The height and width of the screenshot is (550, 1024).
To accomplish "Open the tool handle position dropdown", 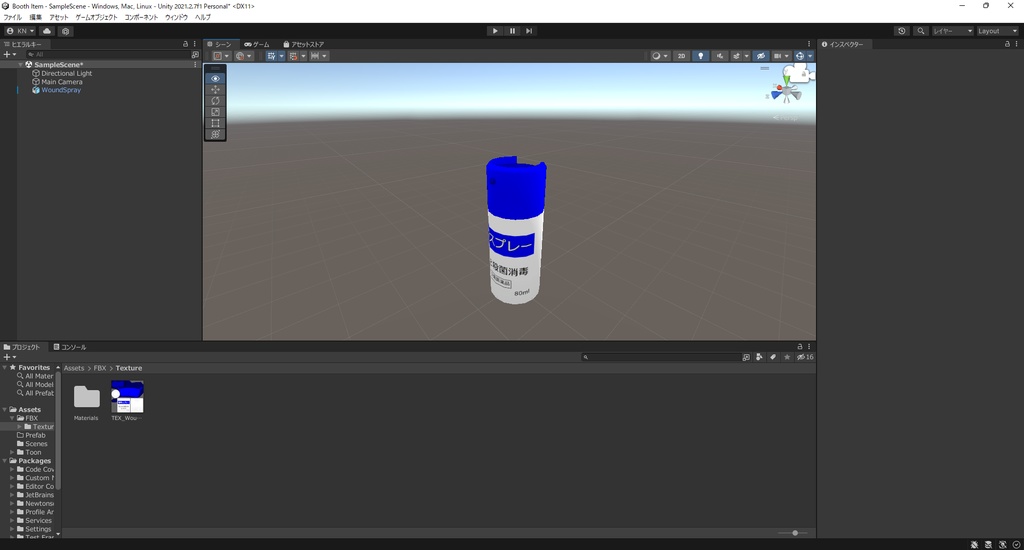I will tap(221, 56).
